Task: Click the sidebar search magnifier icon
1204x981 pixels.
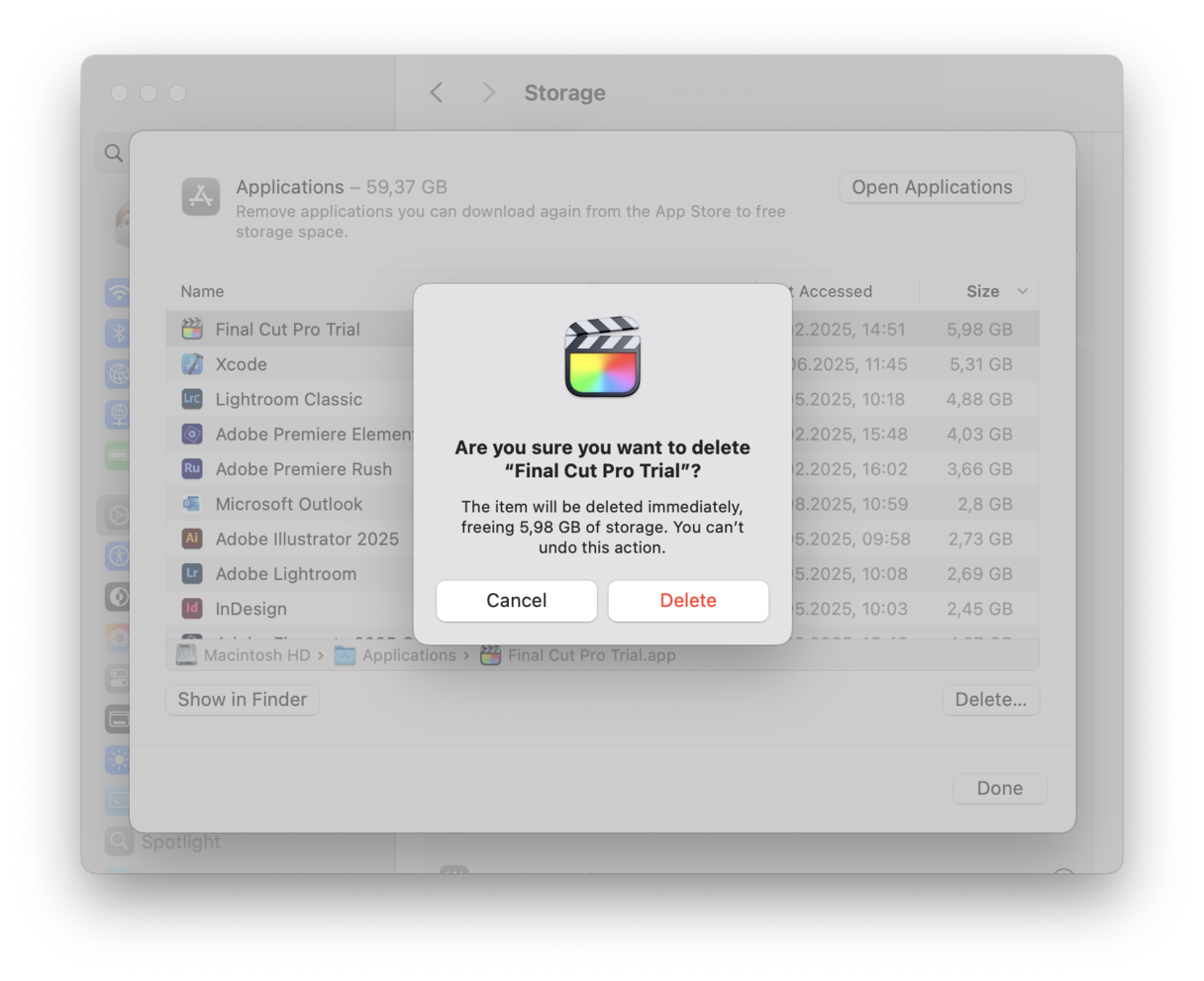Action: 114,152
